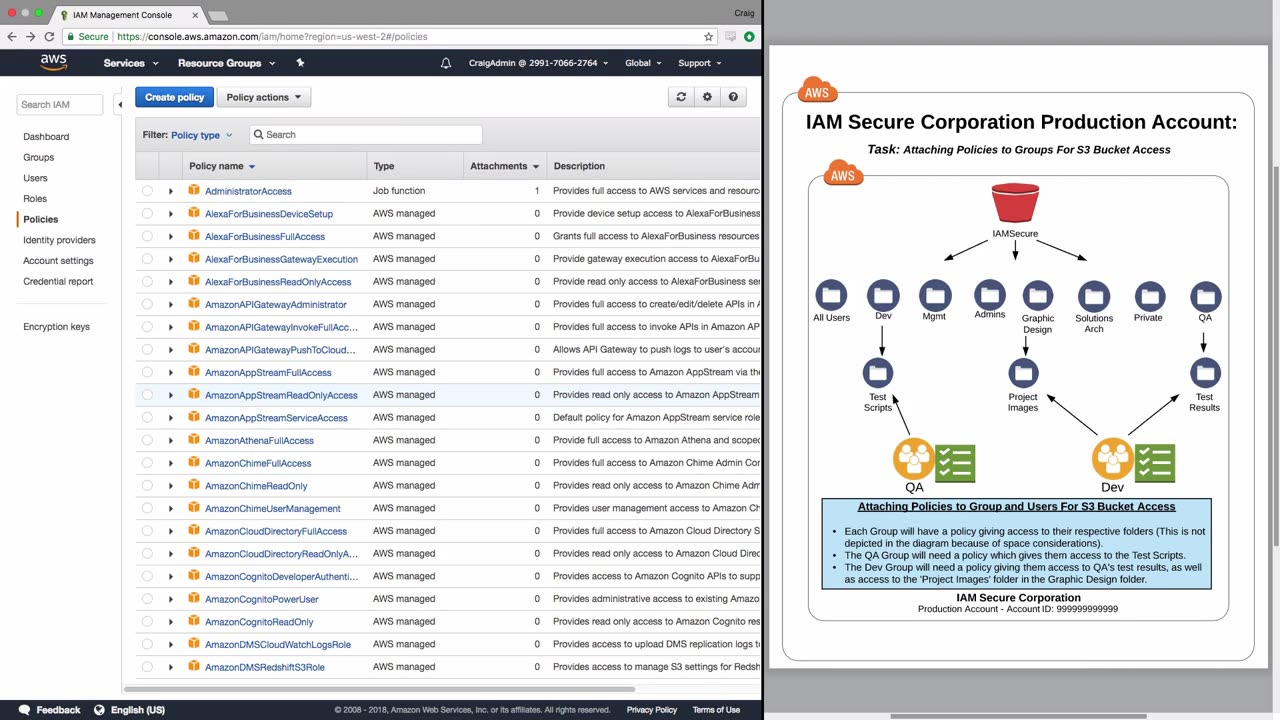1280x720 pixels.
Task: Click the policy Search field
Action: [365, 135]
